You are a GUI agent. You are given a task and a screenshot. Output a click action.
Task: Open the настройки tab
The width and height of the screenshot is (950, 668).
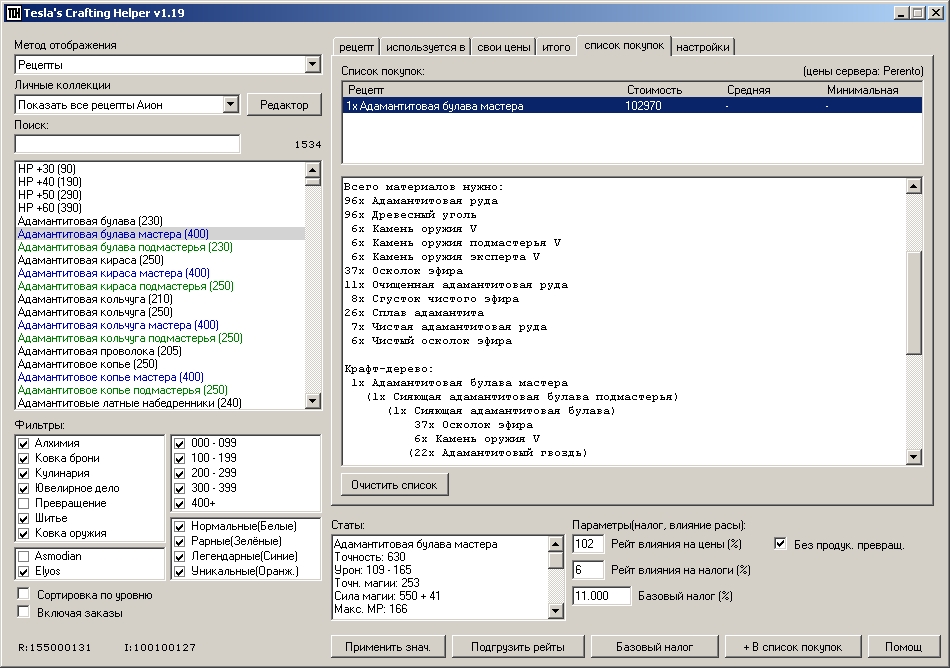[703, 47]
